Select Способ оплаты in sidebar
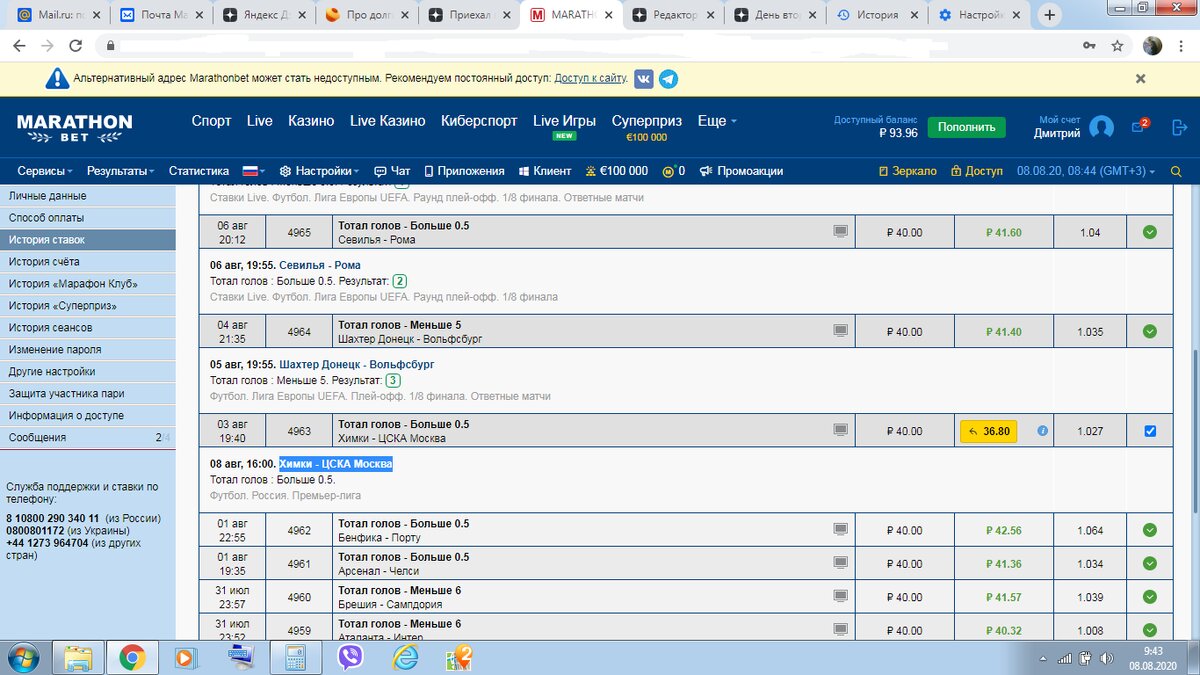The width and height of the screenshot is (1200, 675). point(87,218)
